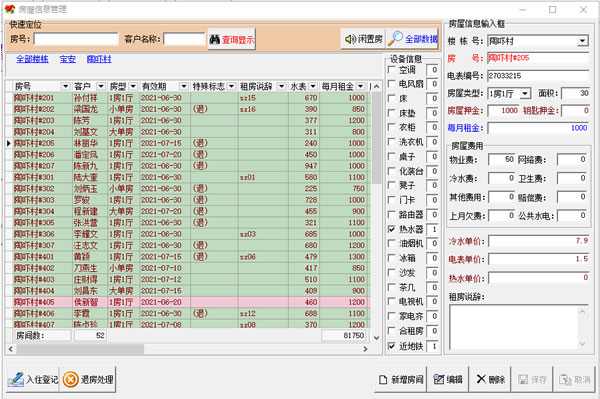Open the room type (房屋类型) dropdown
600x399 pixels.
[525, 93]
